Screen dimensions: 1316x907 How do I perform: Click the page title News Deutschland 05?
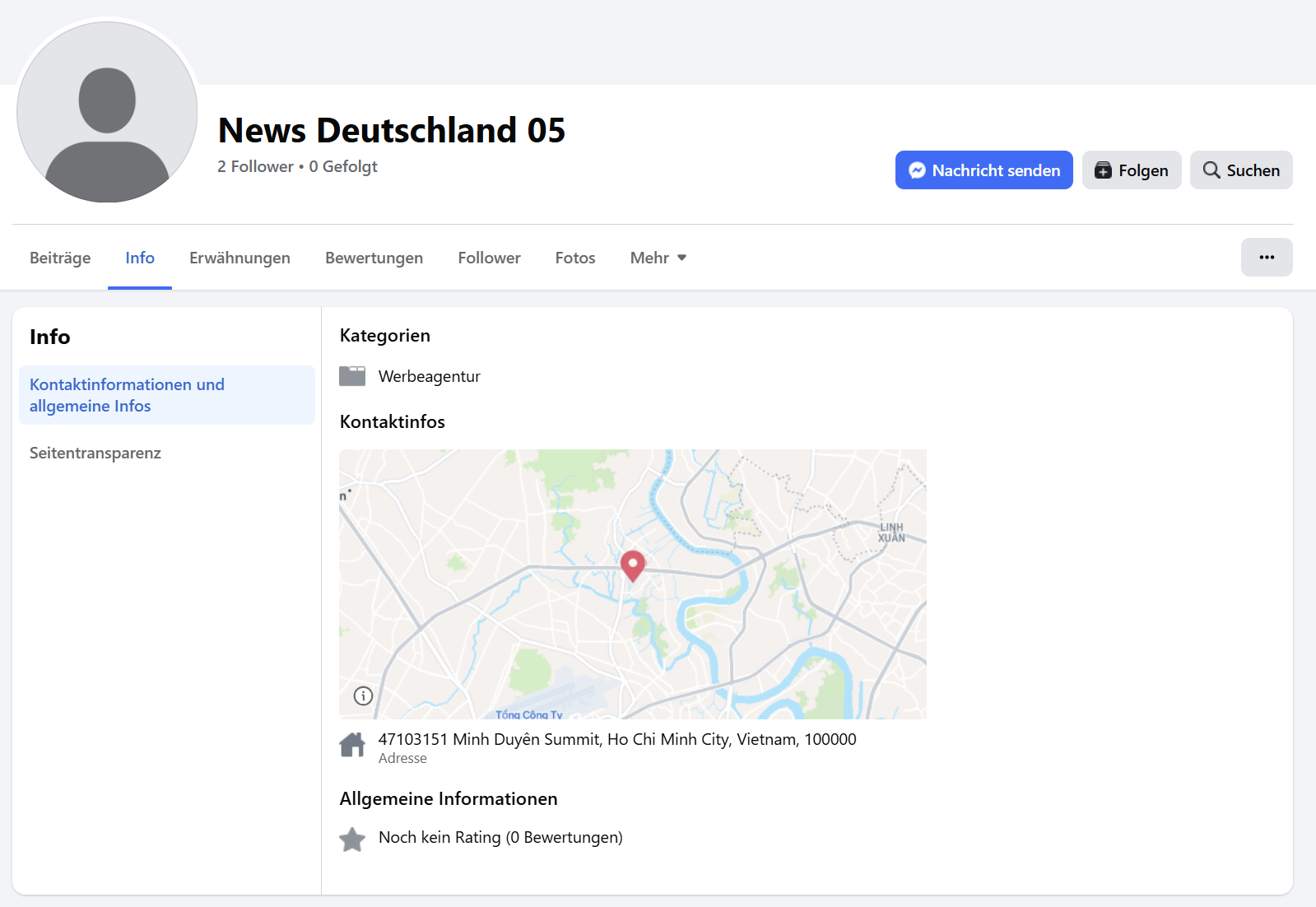tap(392, 130)
